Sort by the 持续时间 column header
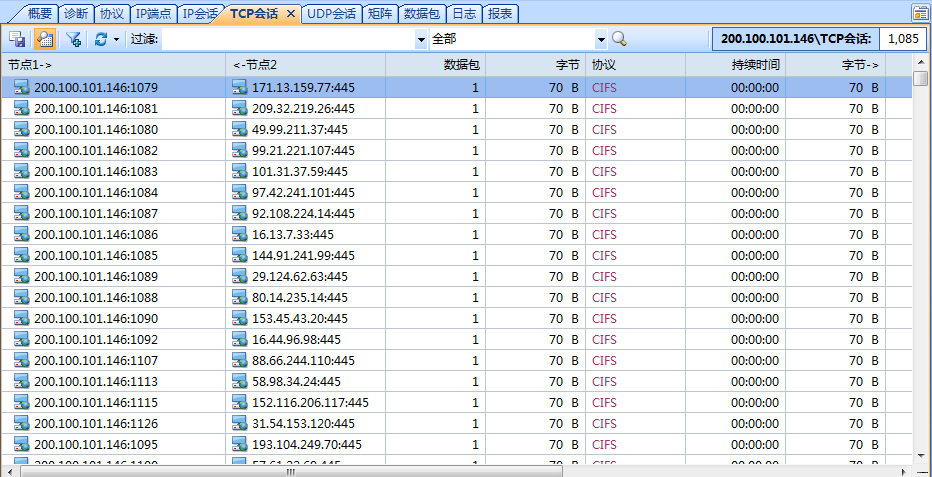Screen dimensions: 932x477 [735, 64]
